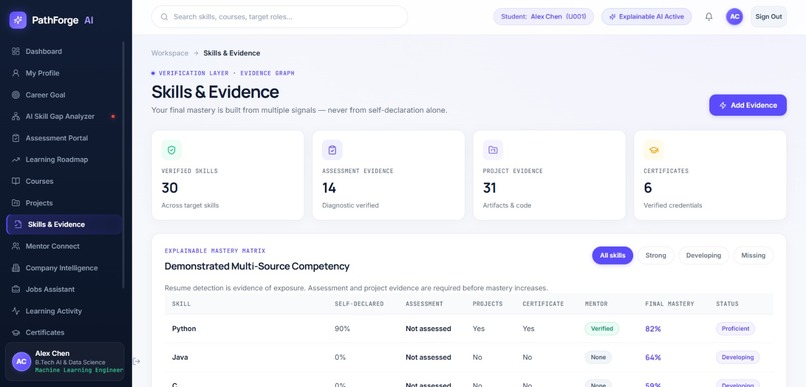Viewport: 806px width, 387px height.
Task: Click the Verified mentor badge for Python
Action: pyautogui.click(x=601, y=328)
